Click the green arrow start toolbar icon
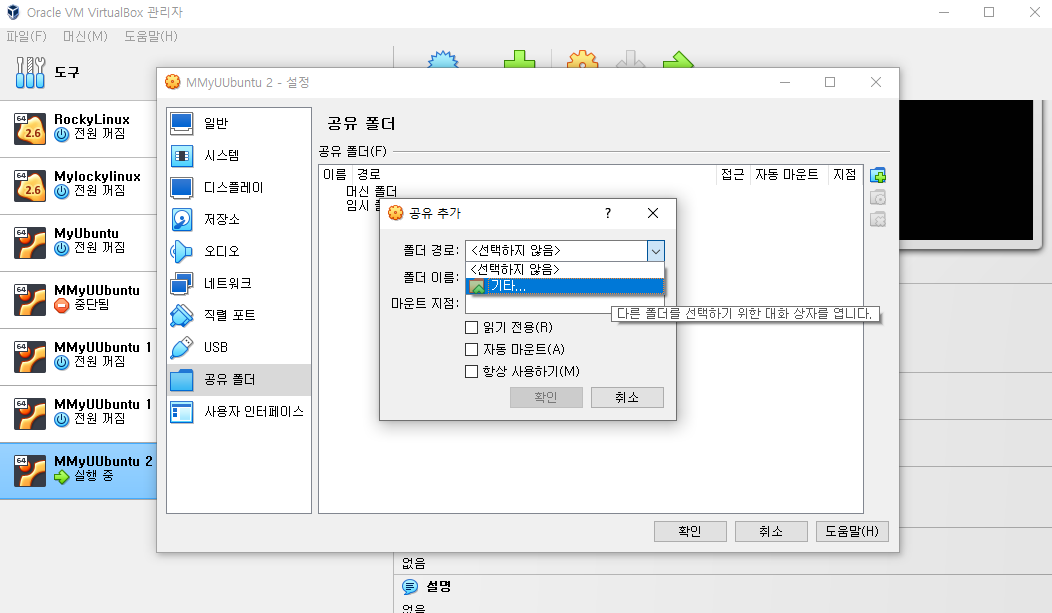The image size is (1052, 613). [678, 59]
